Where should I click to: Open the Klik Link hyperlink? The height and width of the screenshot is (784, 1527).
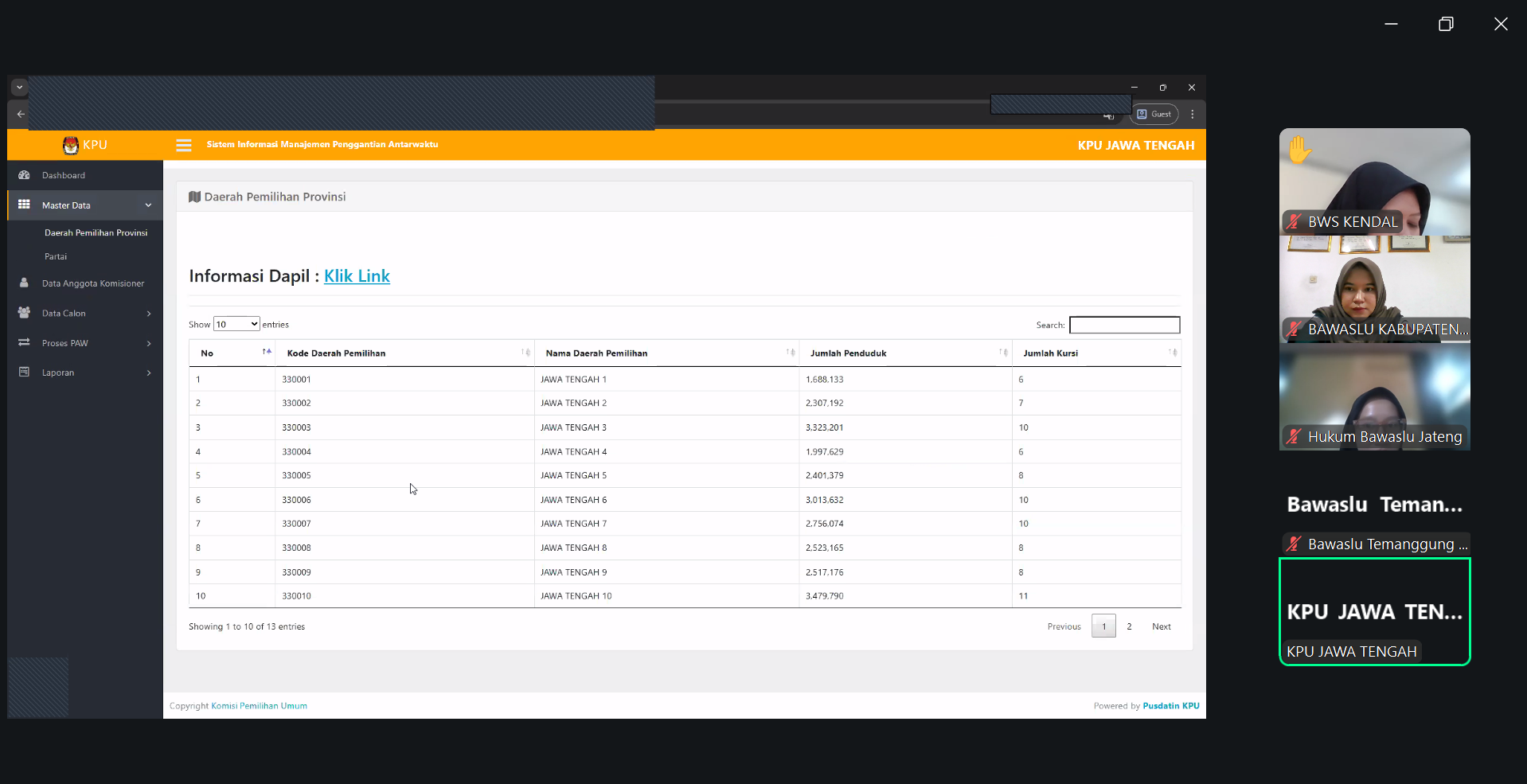(357, 276)
